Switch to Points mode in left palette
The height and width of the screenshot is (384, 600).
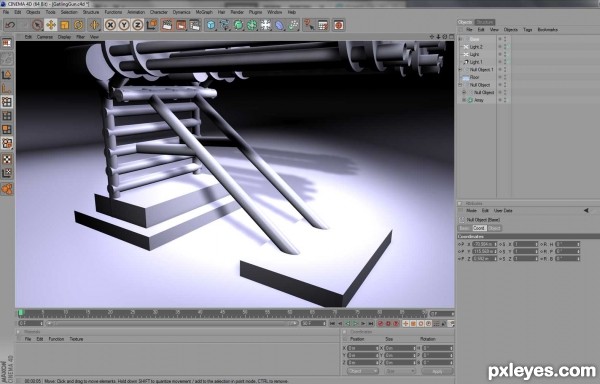click(x=7, y=102)
